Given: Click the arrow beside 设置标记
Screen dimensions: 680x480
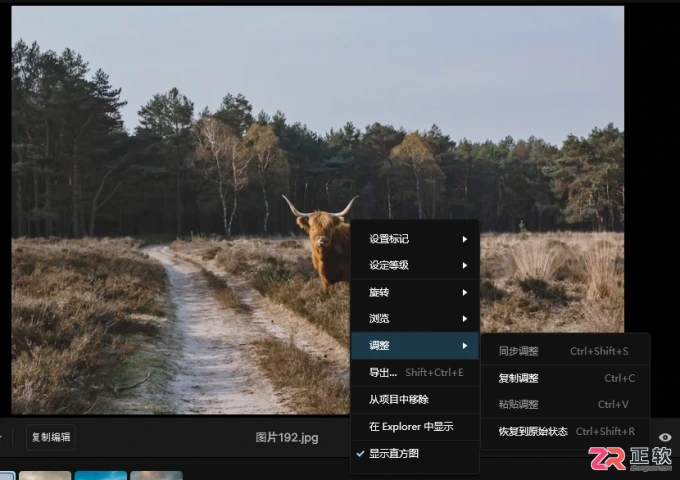Looking at the screenshot, I should coord(464,239).
